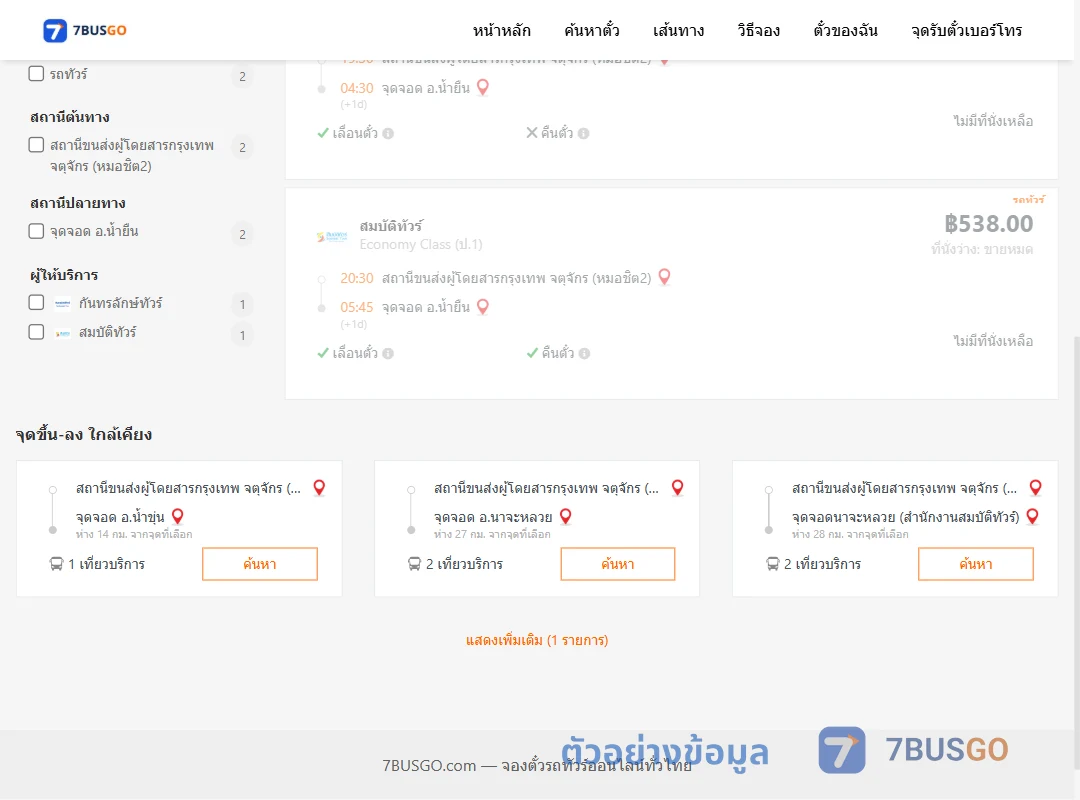The width and height of the screenshot is (1080, 800).
Task: Open map pin for จุดจอด อ.นาจะหลวย
Action: 565,516
